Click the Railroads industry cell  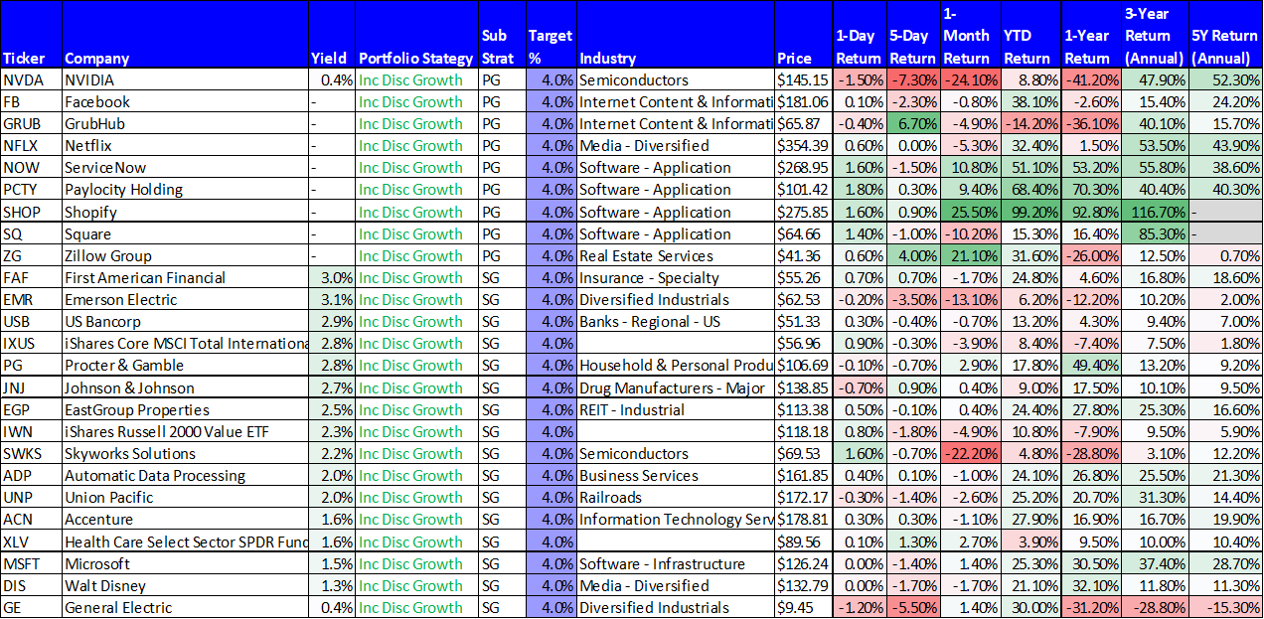pyautogui.click(x=675, y=498)
